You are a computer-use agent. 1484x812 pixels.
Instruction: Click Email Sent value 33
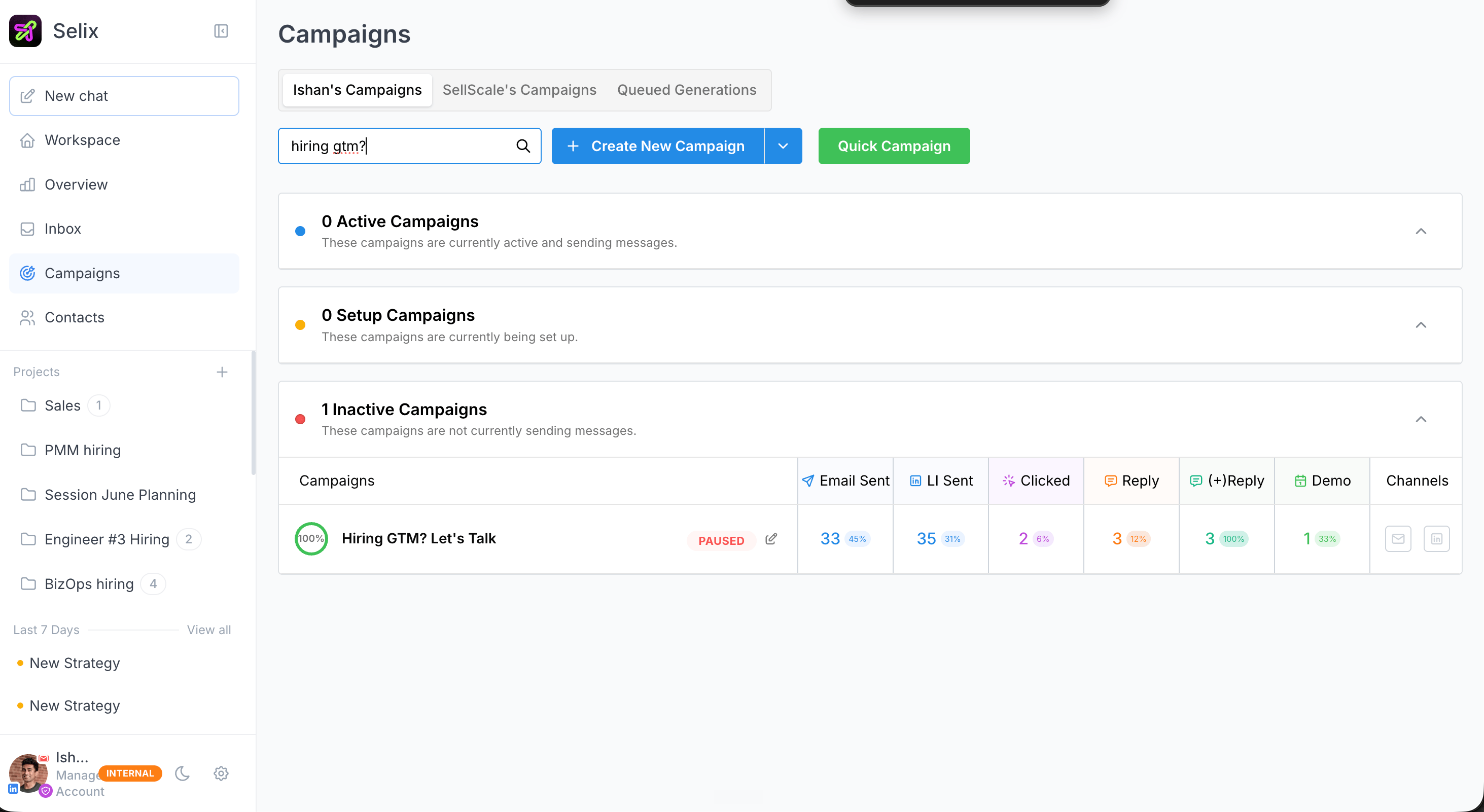[x=830, y=539]
